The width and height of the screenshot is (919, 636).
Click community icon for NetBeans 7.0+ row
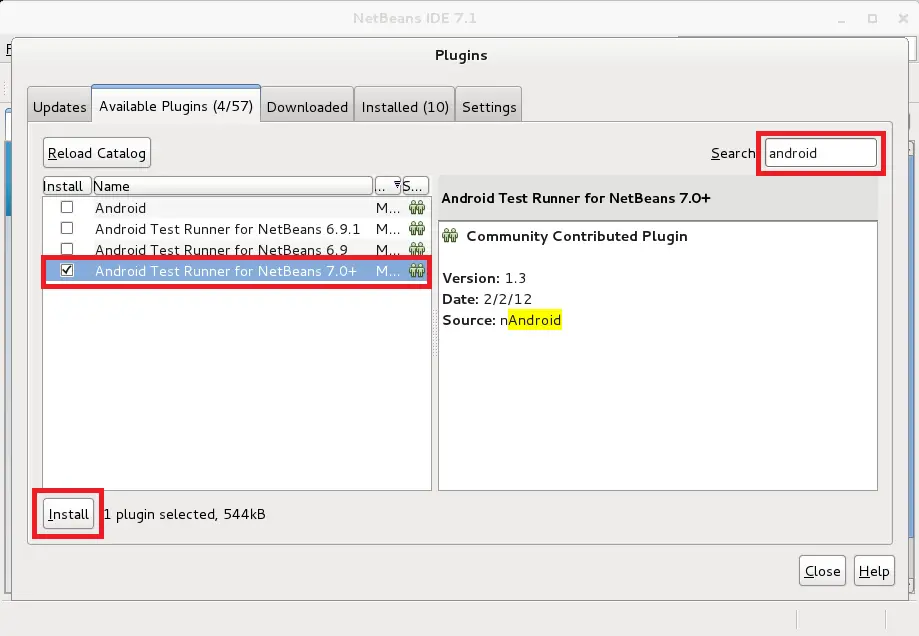pos(417,270)
